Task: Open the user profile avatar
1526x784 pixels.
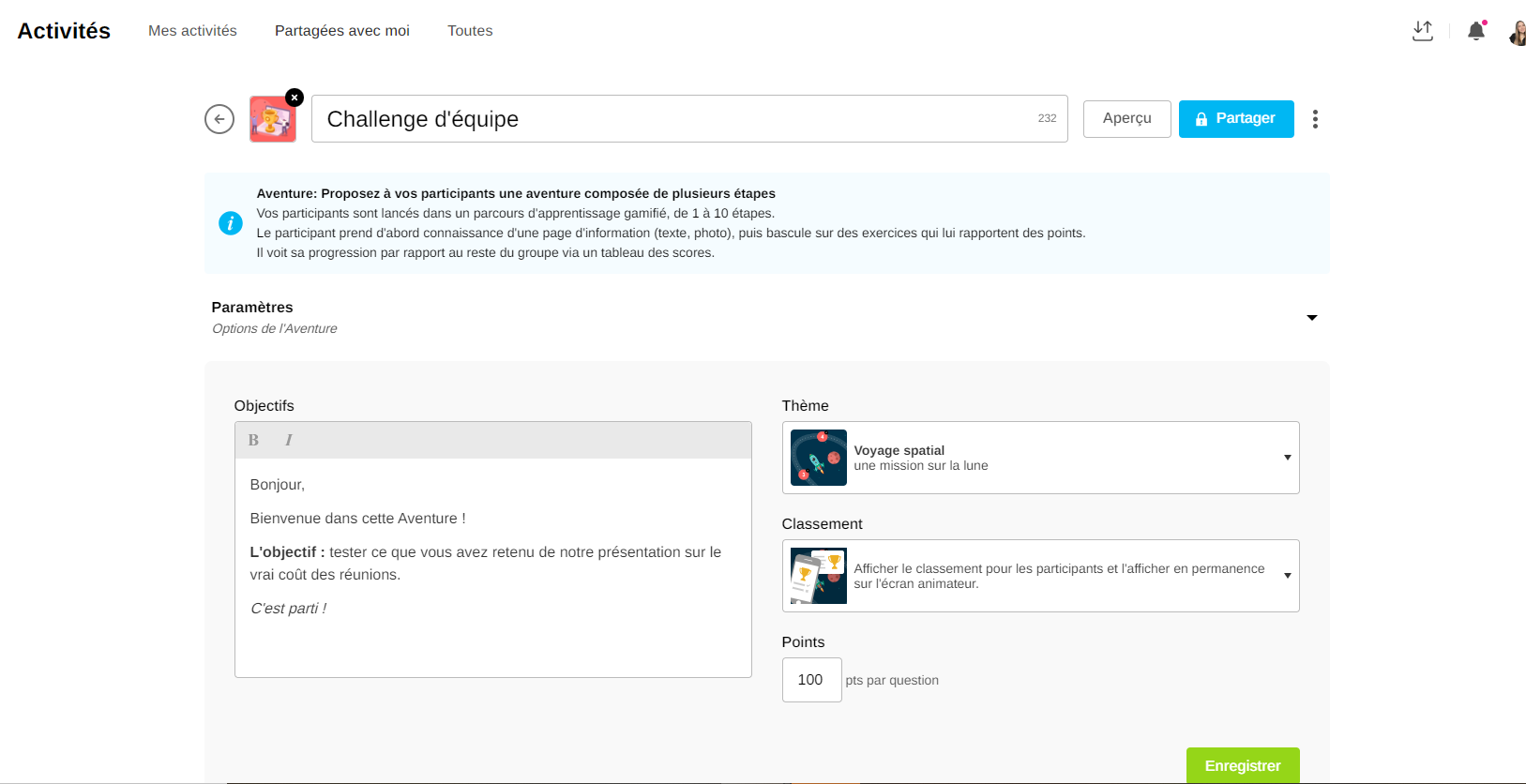Action: (1517, 33)
